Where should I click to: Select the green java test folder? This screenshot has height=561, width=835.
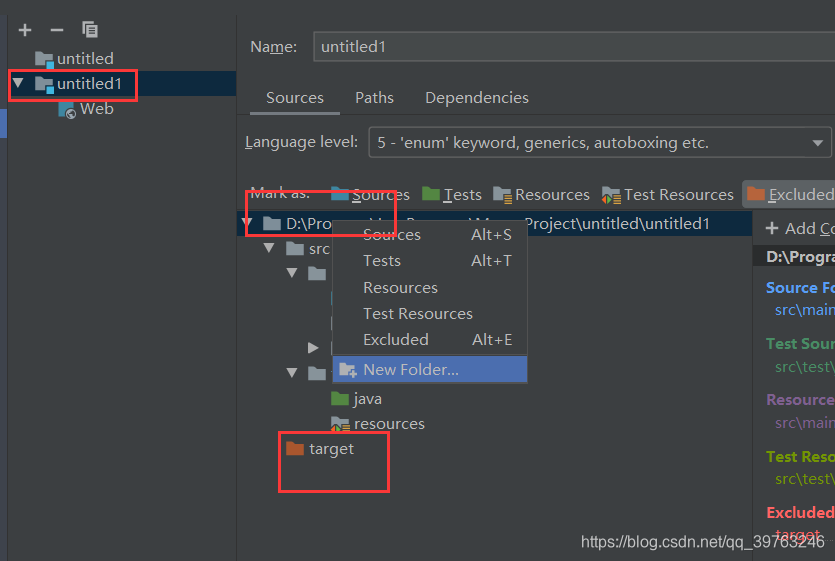[x=356, y=399]
